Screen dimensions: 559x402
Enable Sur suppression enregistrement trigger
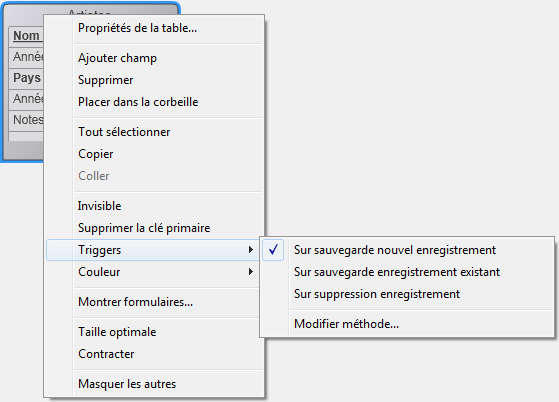pos(407,294)
